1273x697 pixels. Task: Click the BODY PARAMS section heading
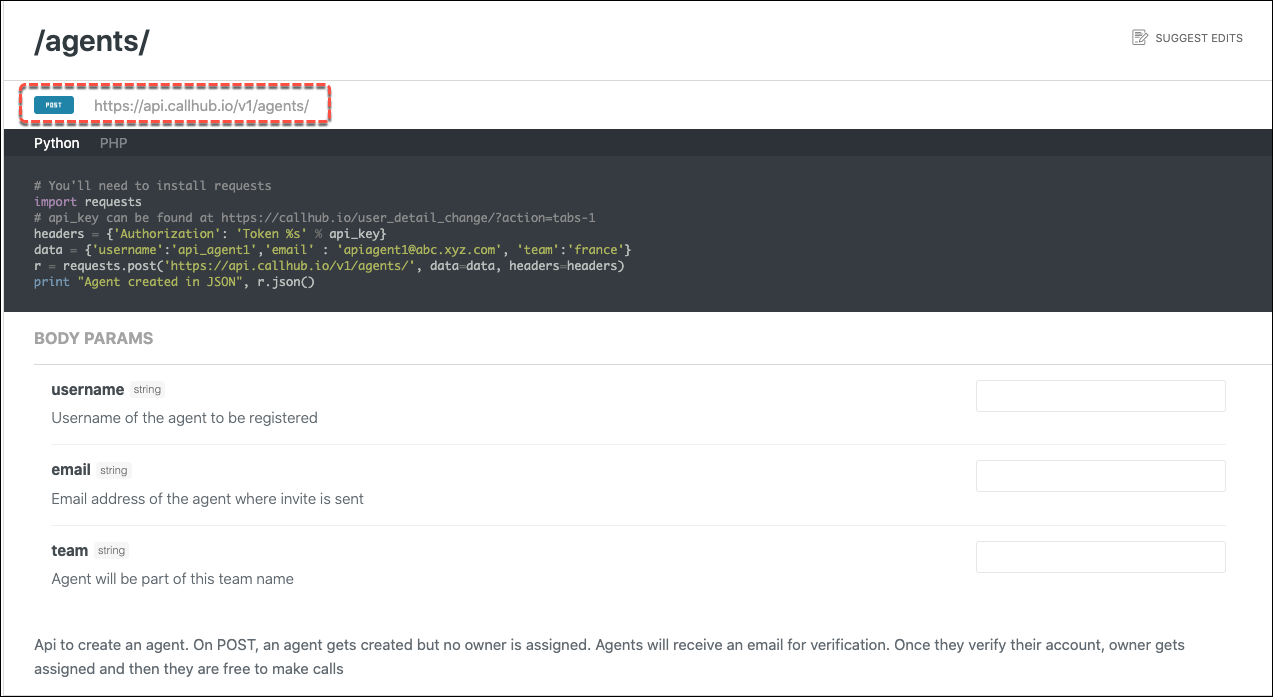pyautogui.click(x=94, y=338)
